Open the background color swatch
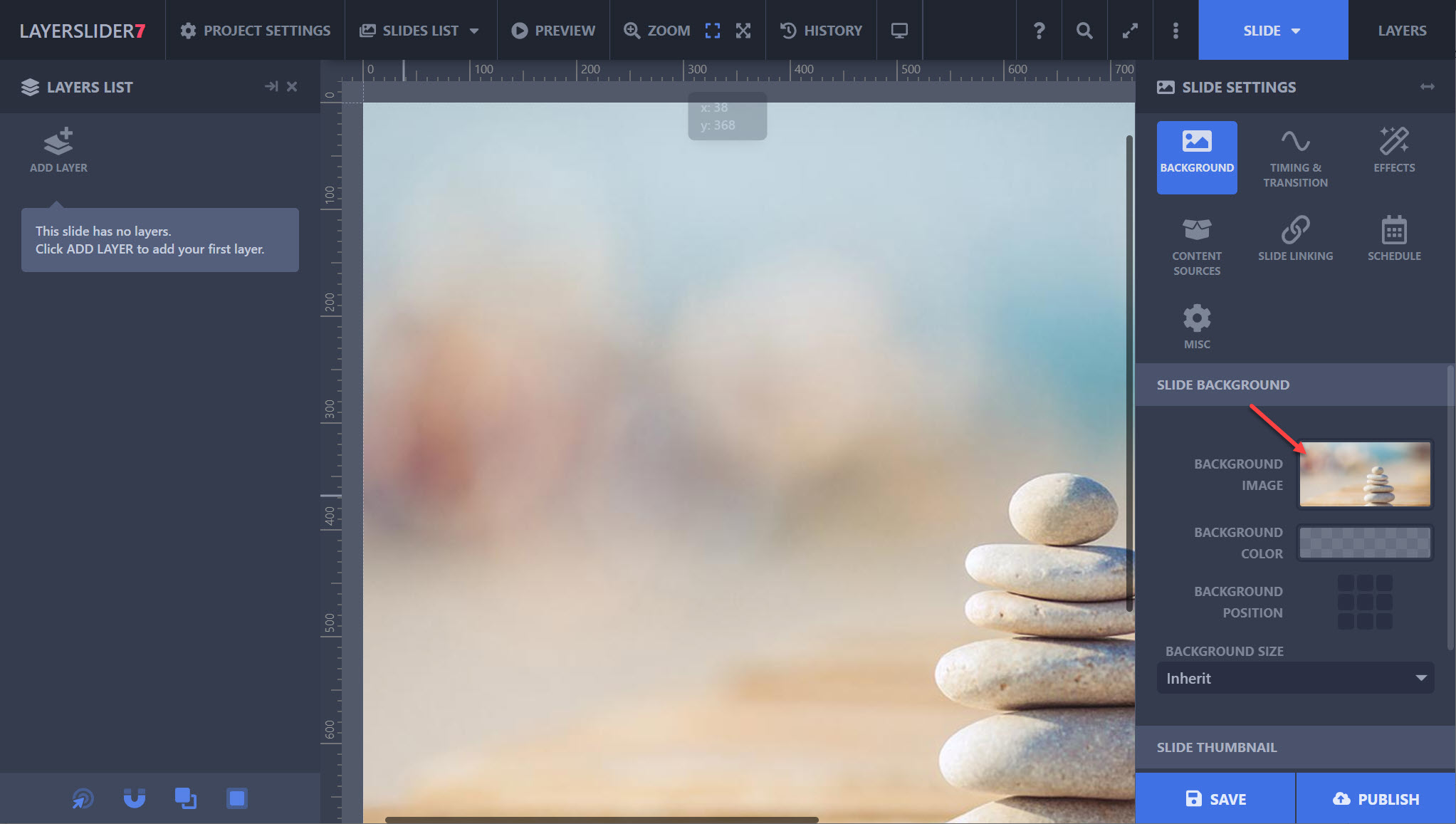The image size is (1456, 824). (x=1364, y=543)
